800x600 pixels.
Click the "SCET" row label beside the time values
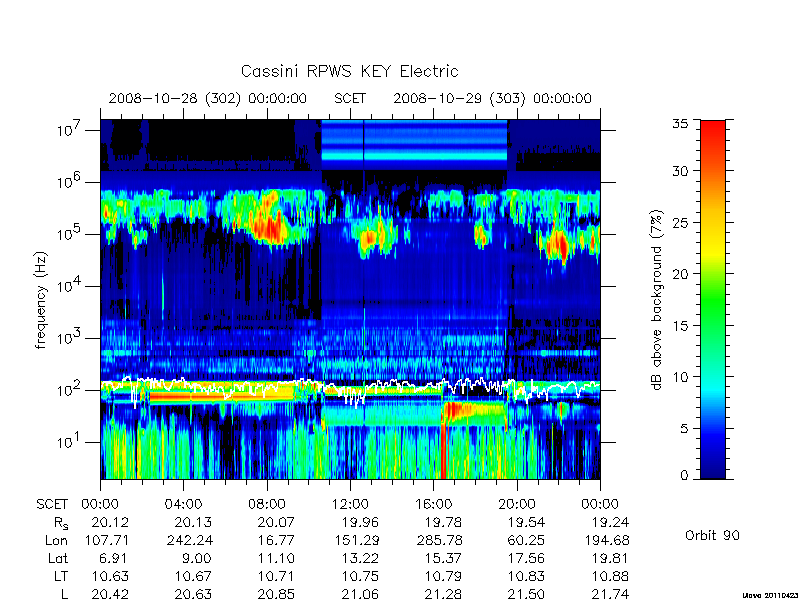point(52,505)
